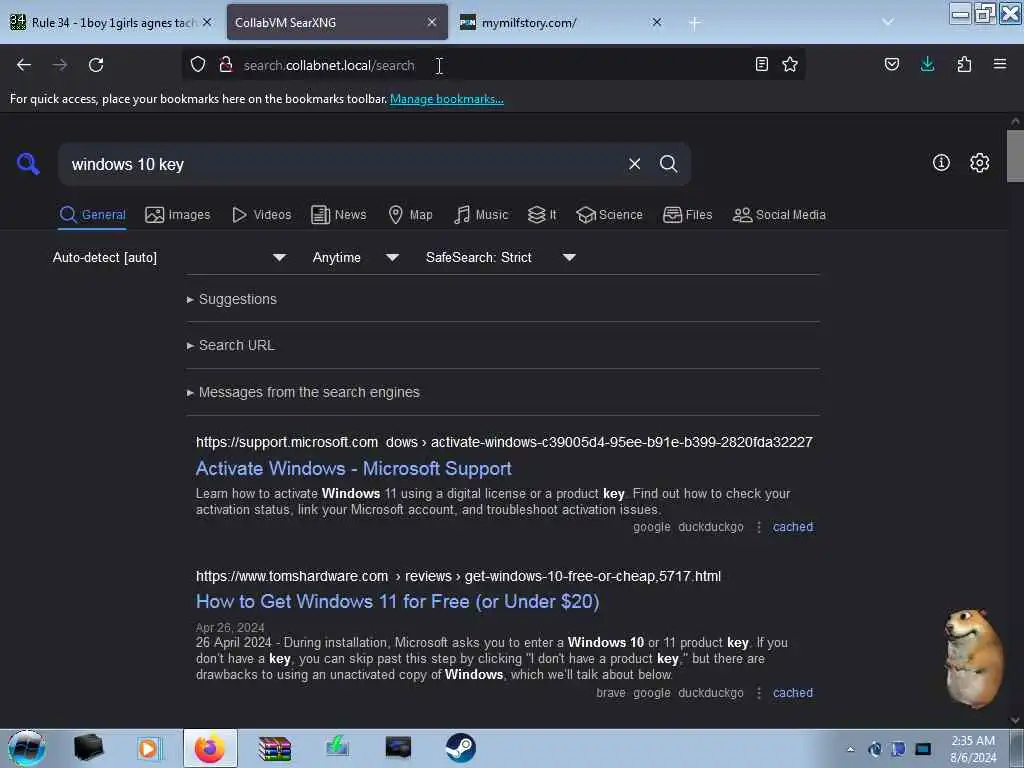Screen dimensions: 1024x768
Task: Select the Files search category
Action: 687,215
